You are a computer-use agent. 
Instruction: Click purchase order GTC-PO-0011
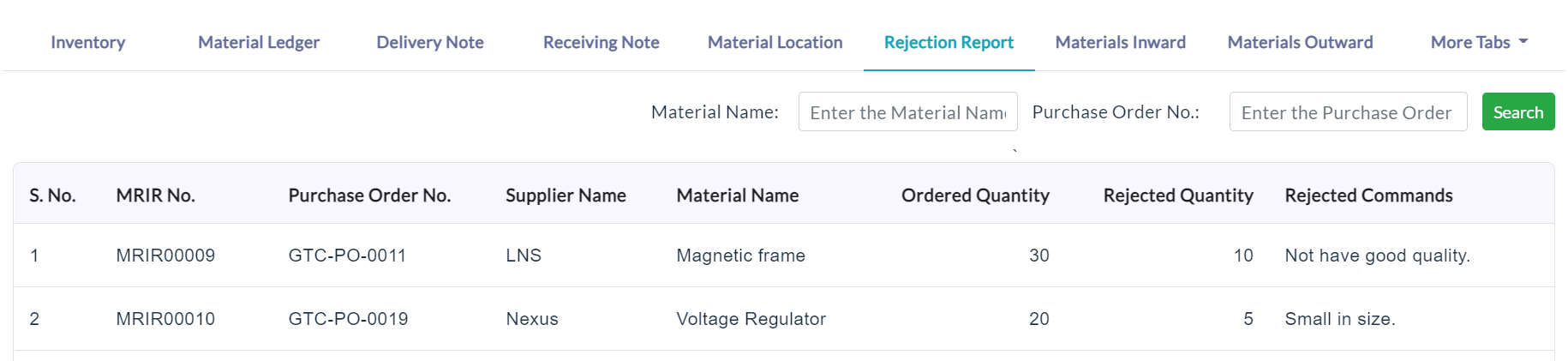pyautogui.click(x=347, y=256)
